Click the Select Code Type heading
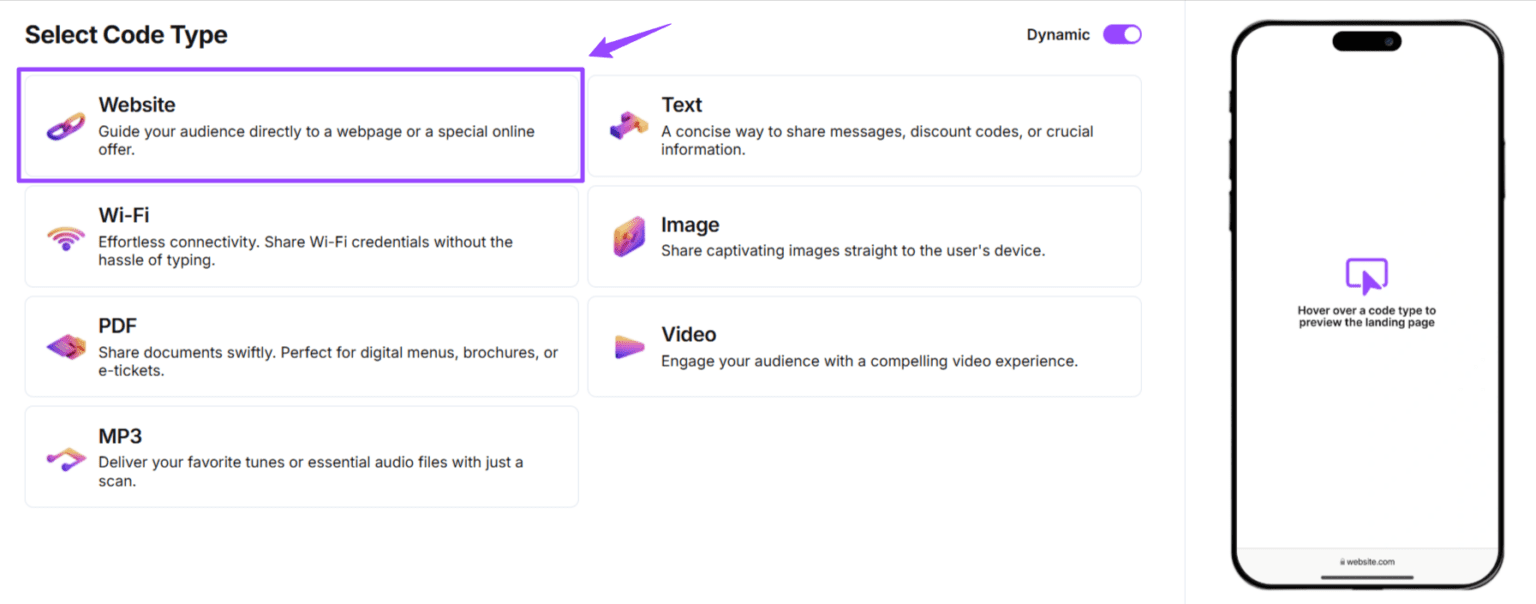Image resolution: width=1536 pixels, height=604 pixels. [126, 34]
